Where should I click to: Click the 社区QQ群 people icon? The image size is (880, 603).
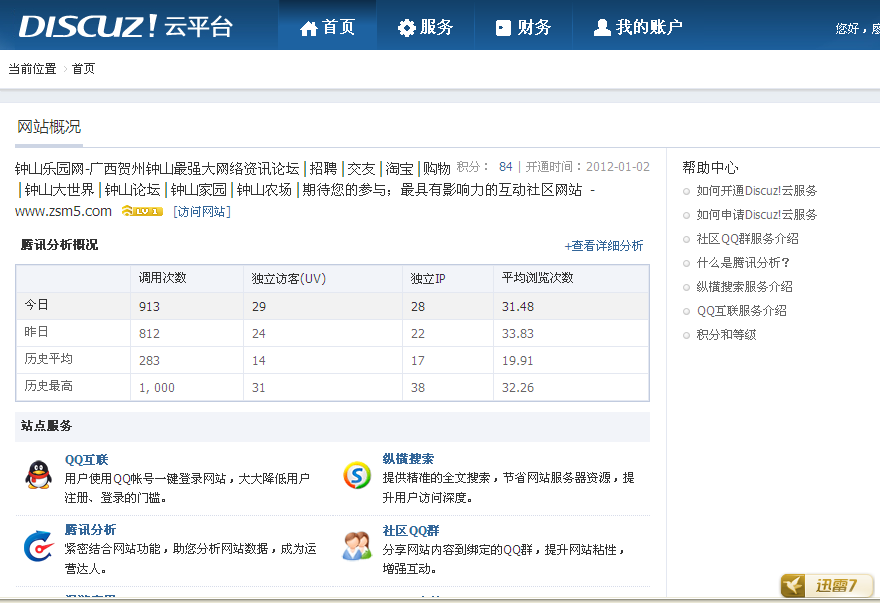(357, 546)
